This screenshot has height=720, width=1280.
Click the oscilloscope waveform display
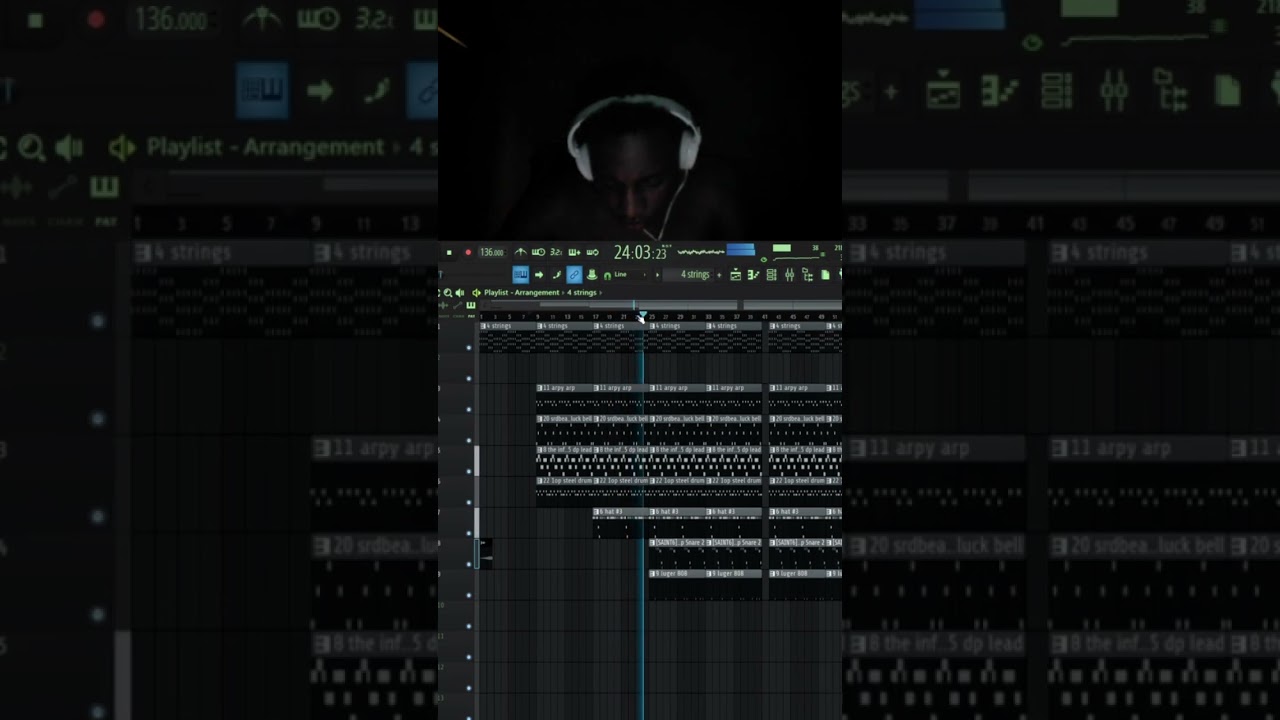(x=701, y=252)
